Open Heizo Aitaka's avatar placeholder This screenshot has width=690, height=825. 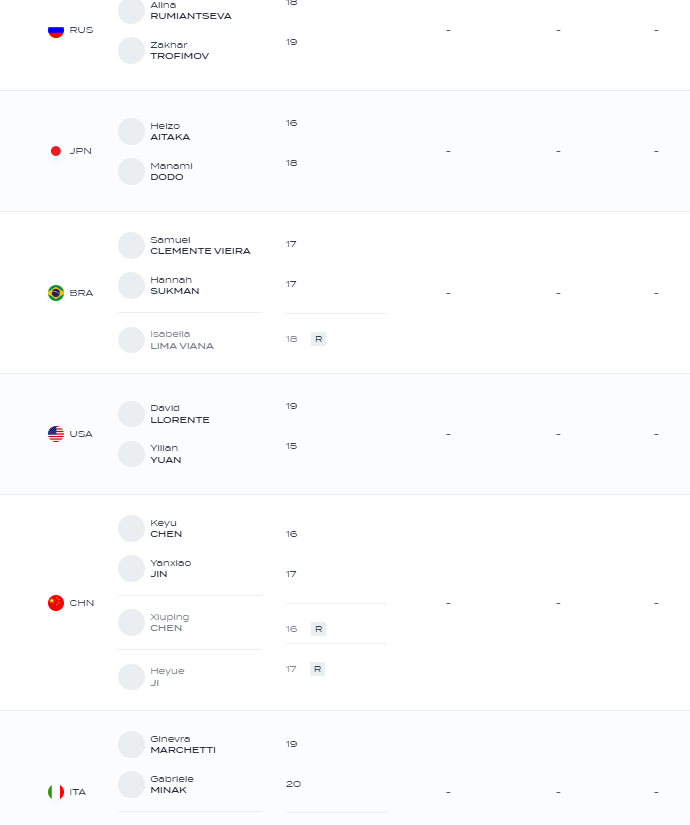(x=131, y=132)
